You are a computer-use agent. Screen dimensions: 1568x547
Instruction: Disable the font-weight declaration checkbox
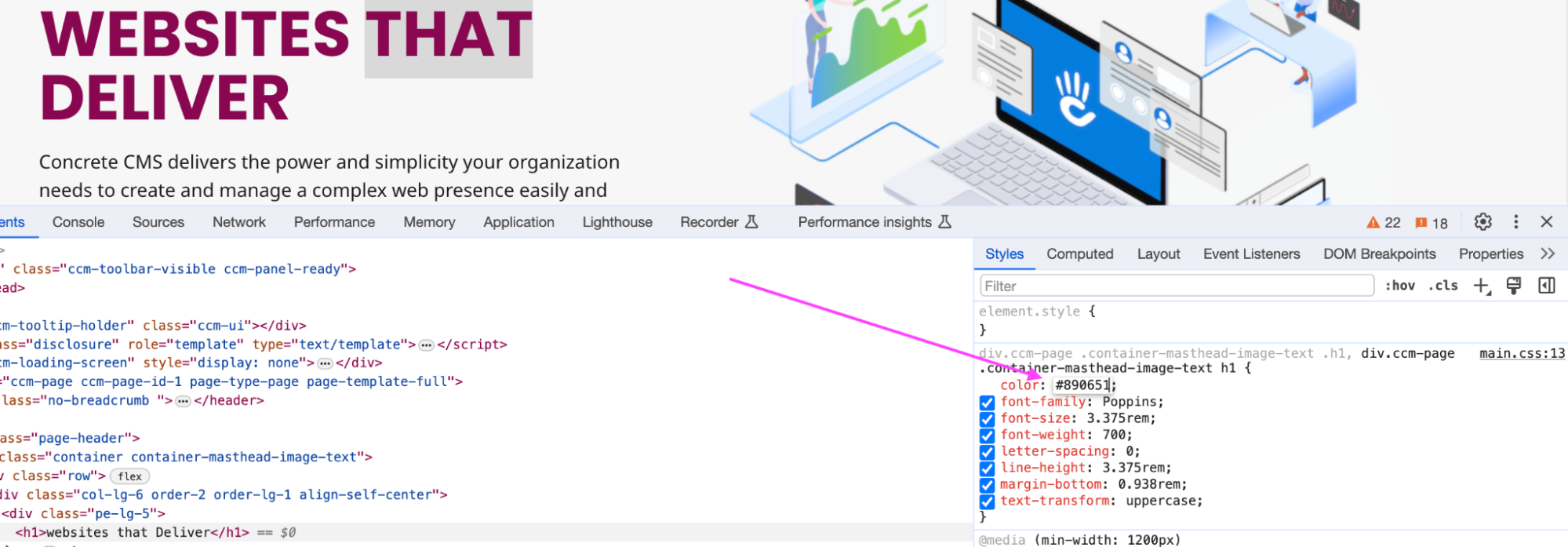(987, 436)
